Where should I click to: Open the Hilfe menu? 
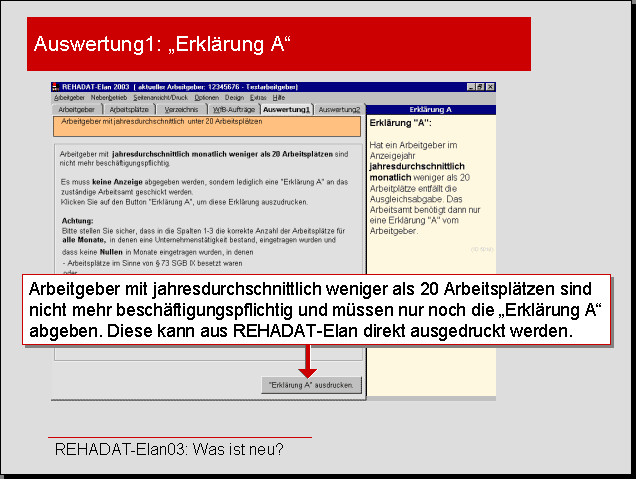click(x=279, y=98)
